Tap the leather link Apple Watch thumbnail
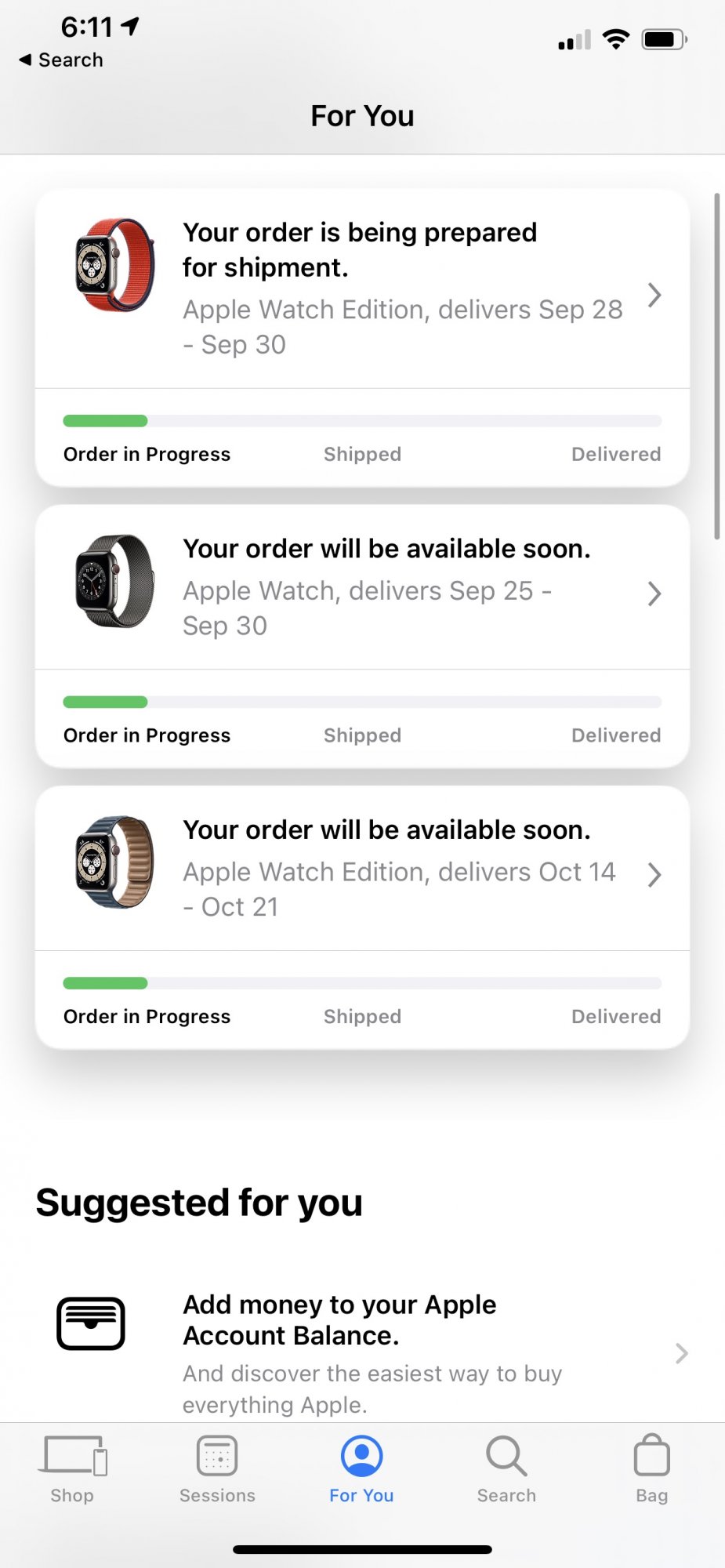The image size is (725, 1568). pos(114,862)
